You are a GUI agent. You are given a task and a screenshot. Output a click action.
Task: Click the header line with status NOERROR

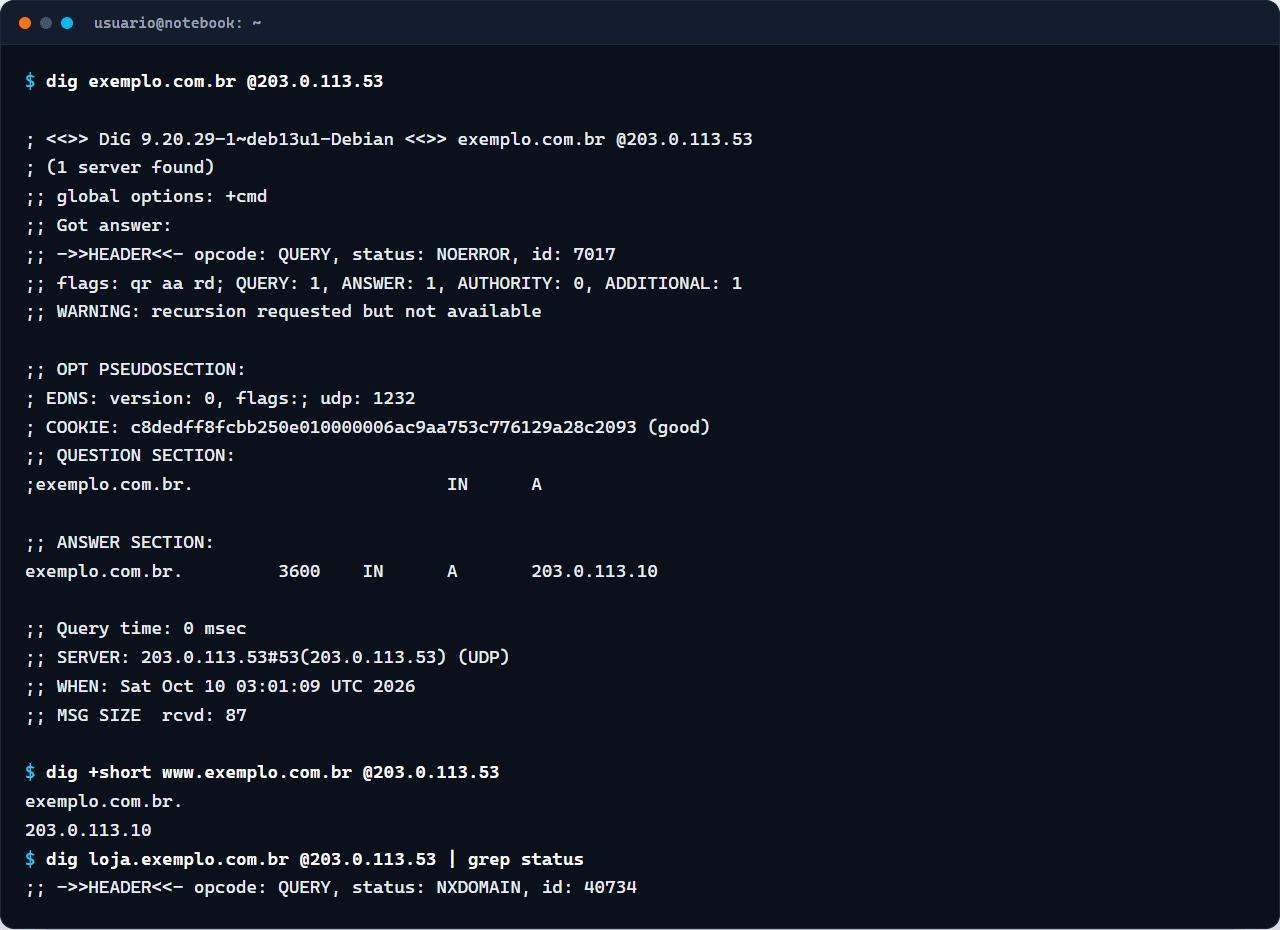click(320, 254)
